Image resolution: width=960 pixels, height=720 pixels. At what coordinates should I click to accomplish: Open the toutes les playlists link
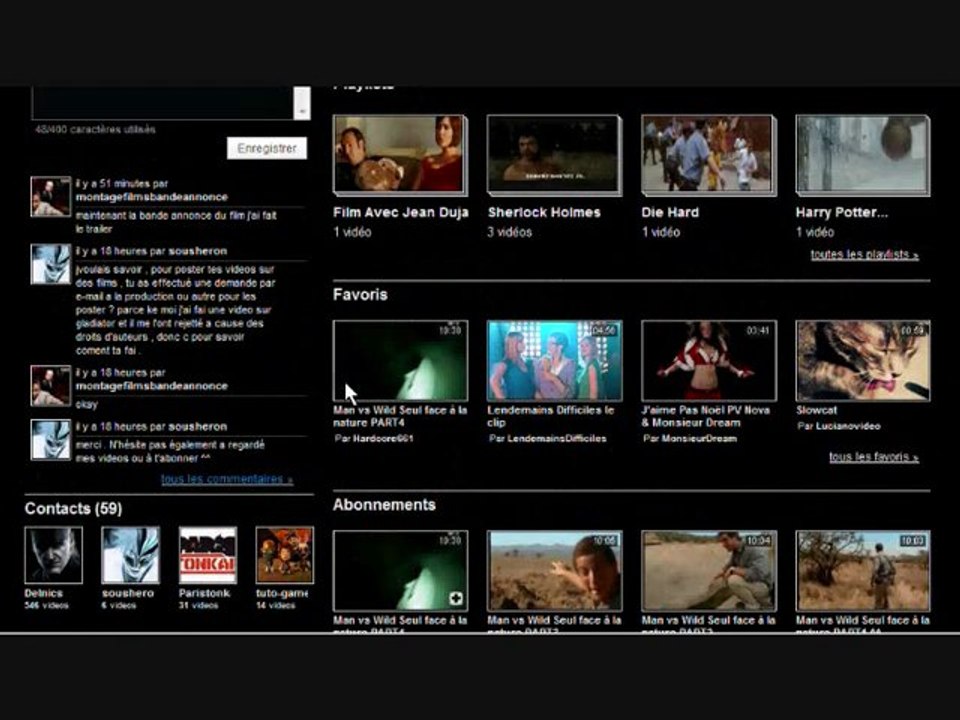[x=864, y=254]
